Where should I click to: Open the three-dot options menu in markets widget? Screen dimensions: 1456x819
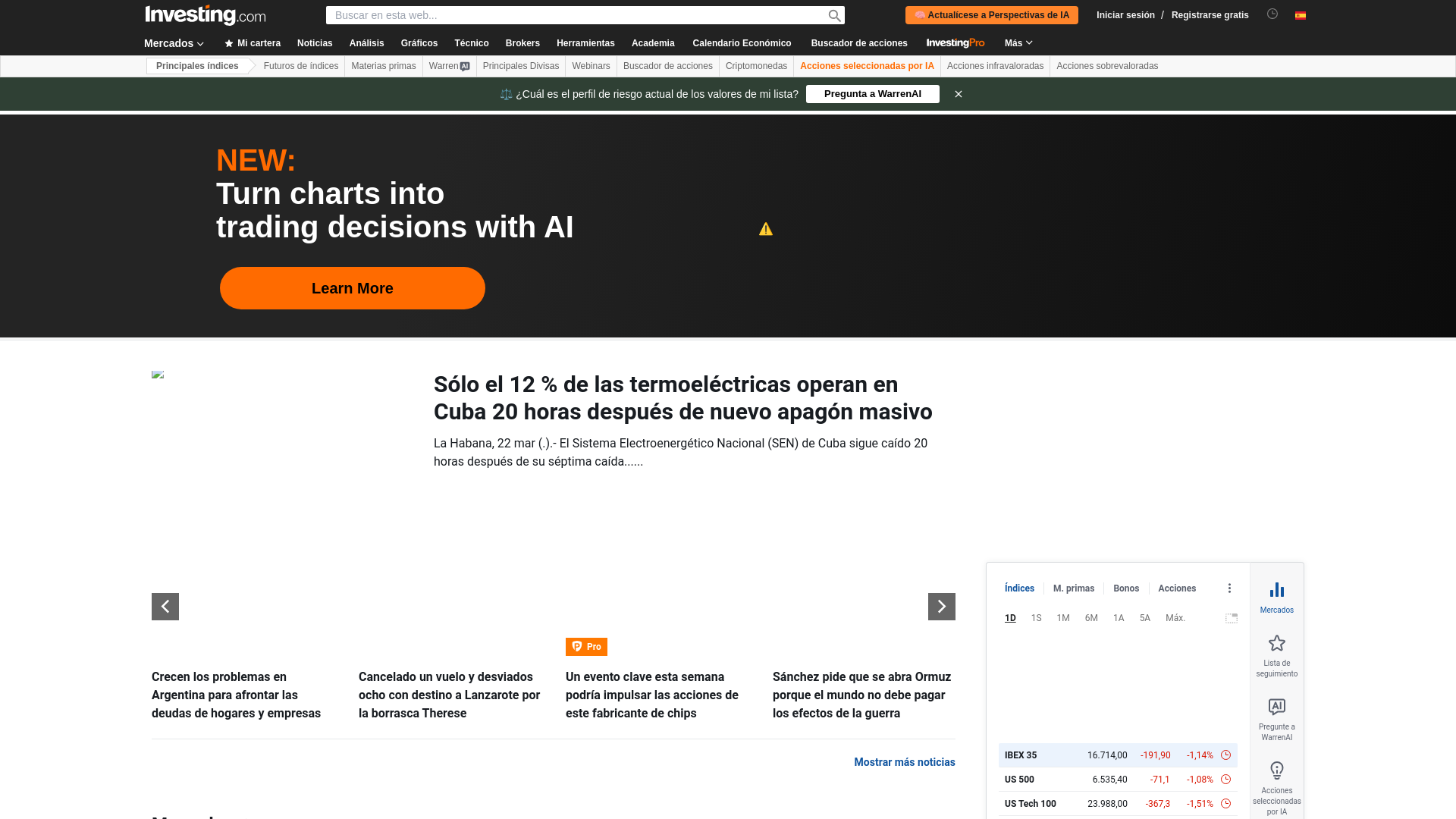1229,588
